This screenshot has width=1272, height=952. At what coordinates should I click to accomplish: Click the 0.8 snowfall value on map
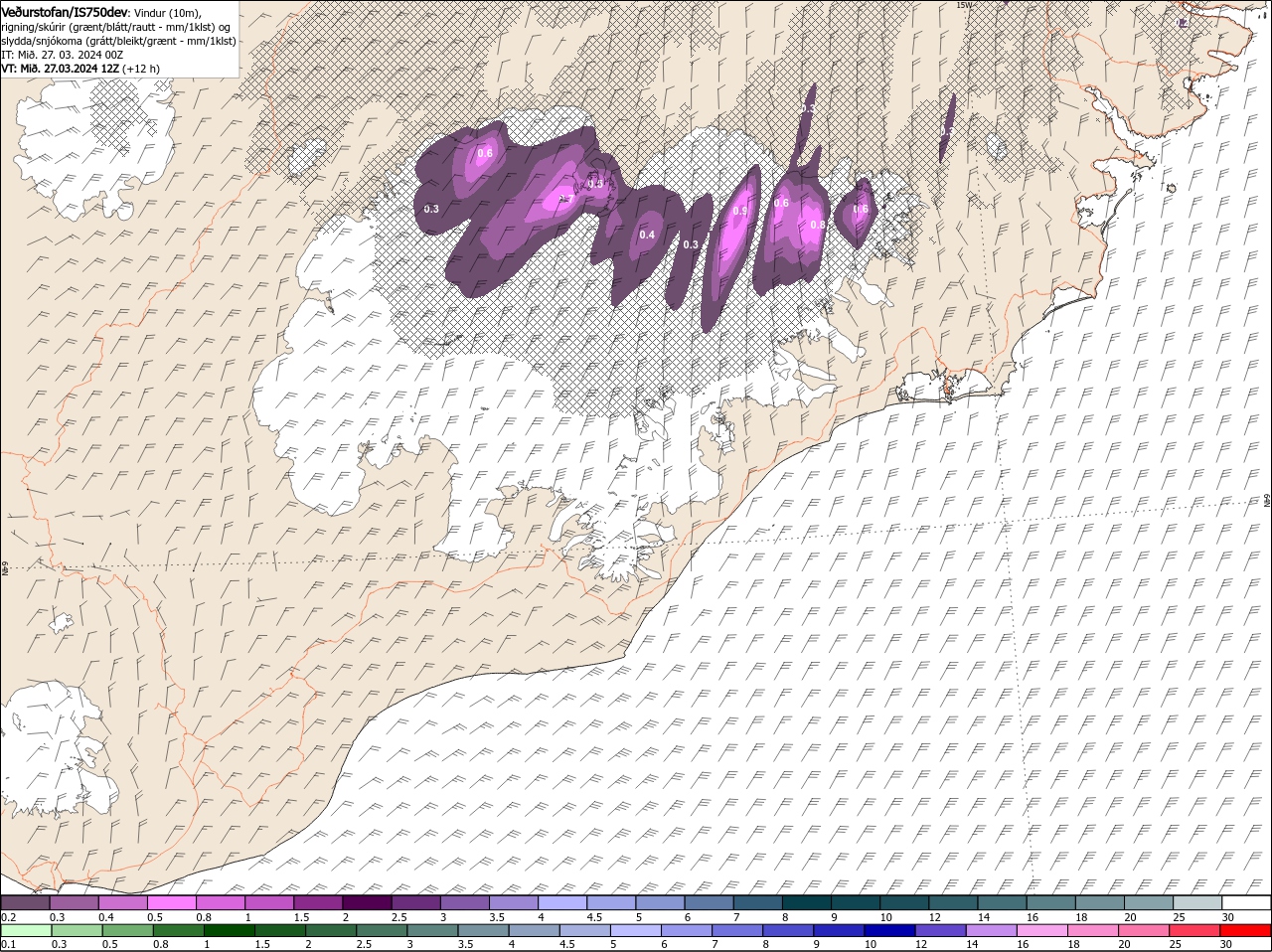point(818,225)
